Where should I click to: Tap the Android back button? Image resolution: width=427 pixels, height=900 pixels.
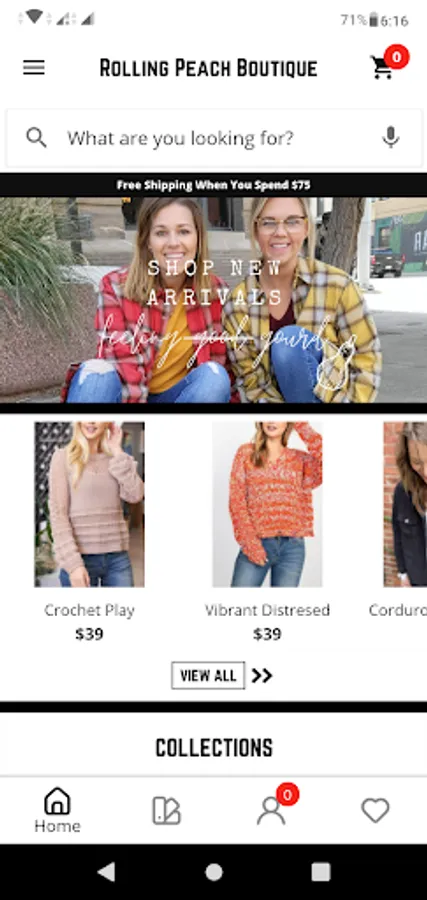tap(106, 872)
